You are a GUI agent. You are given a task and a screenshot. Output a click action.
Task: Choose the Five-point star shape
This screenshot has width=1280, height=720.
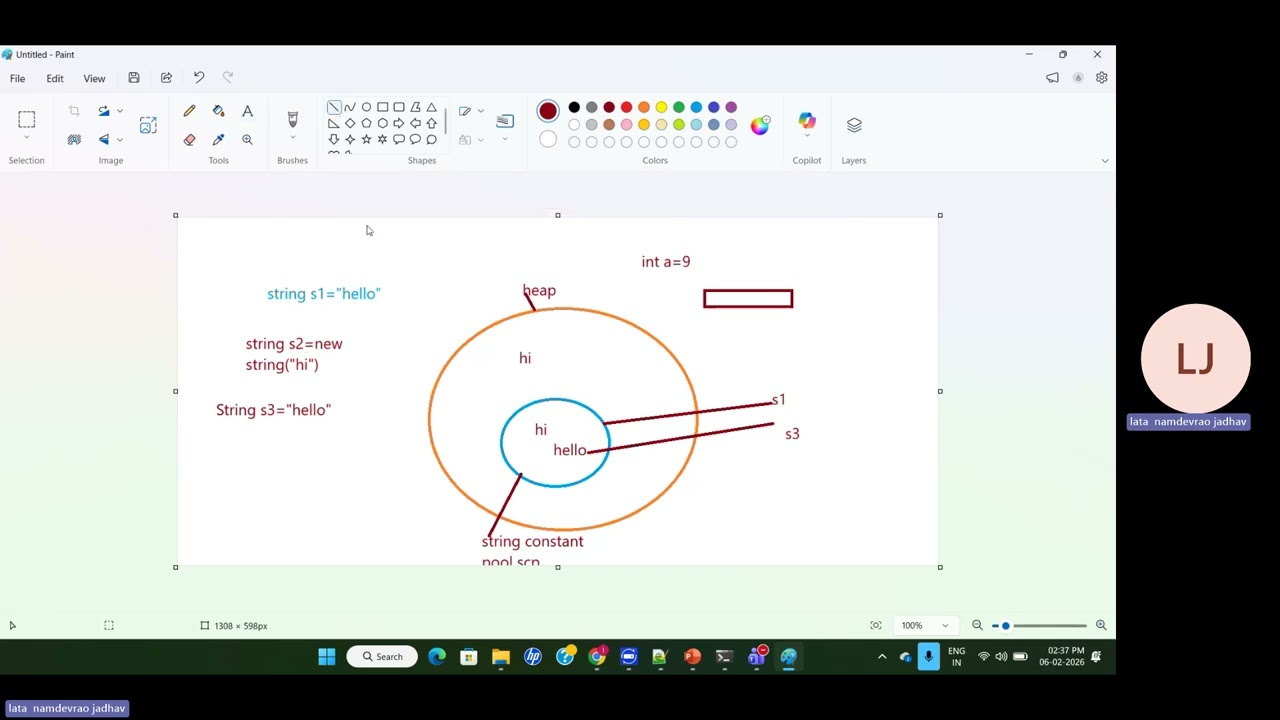(x=366, y=139)
